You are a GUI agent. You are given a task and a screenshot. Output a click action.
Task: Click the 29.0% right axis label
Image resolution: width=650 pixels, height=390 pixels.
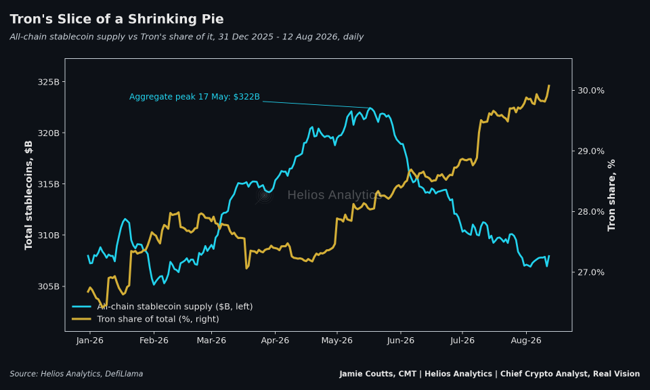click(x=591, y=151)
